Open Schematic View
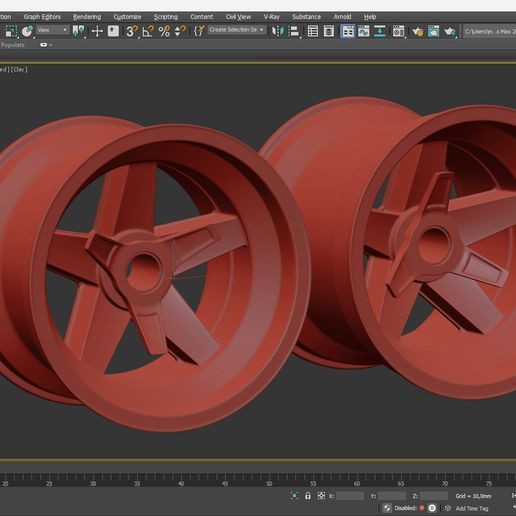Viewport: 516px width, 516px height. click(x=380, y=31)
